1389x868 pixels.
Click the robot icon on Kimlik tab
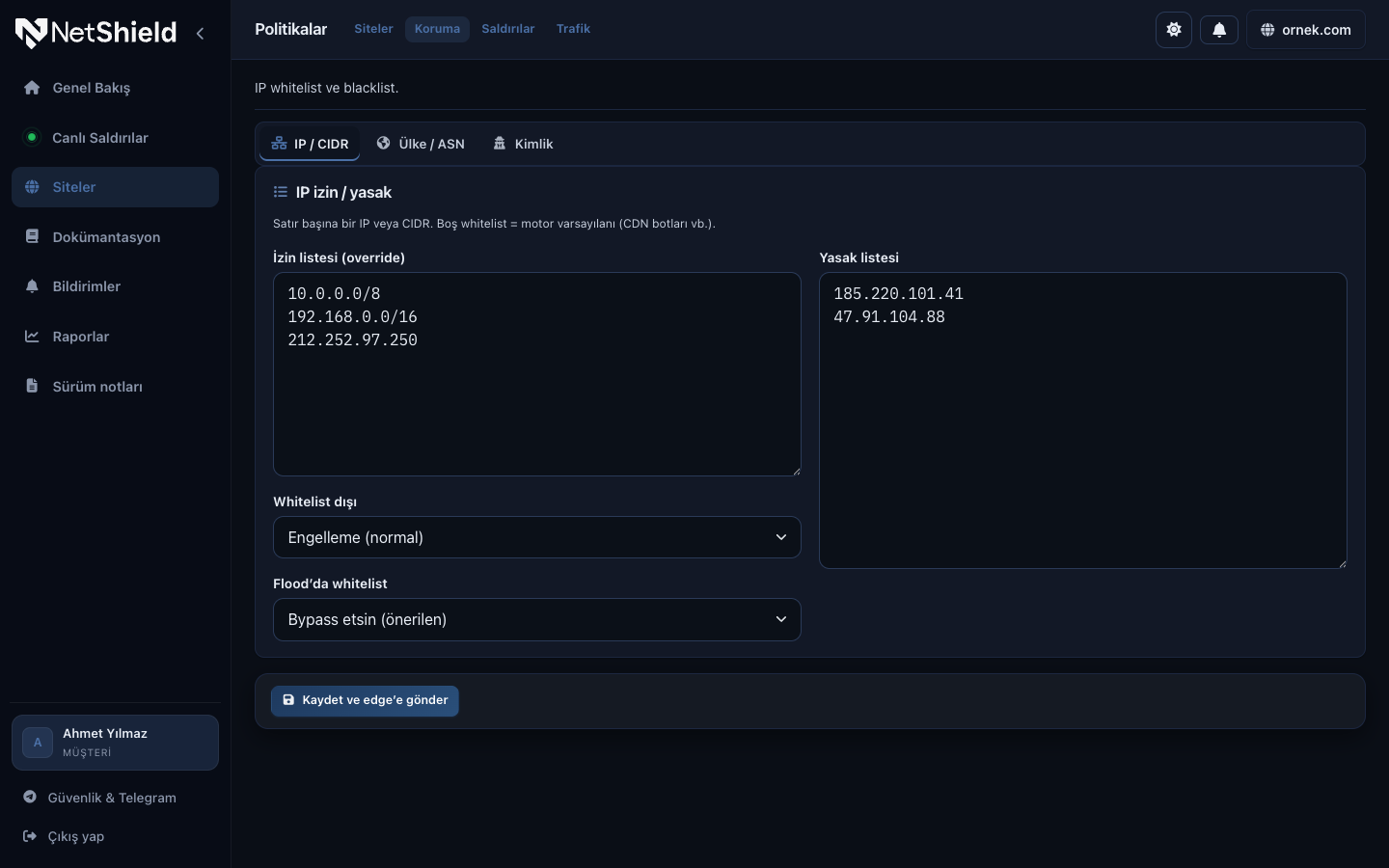(500, 143)
